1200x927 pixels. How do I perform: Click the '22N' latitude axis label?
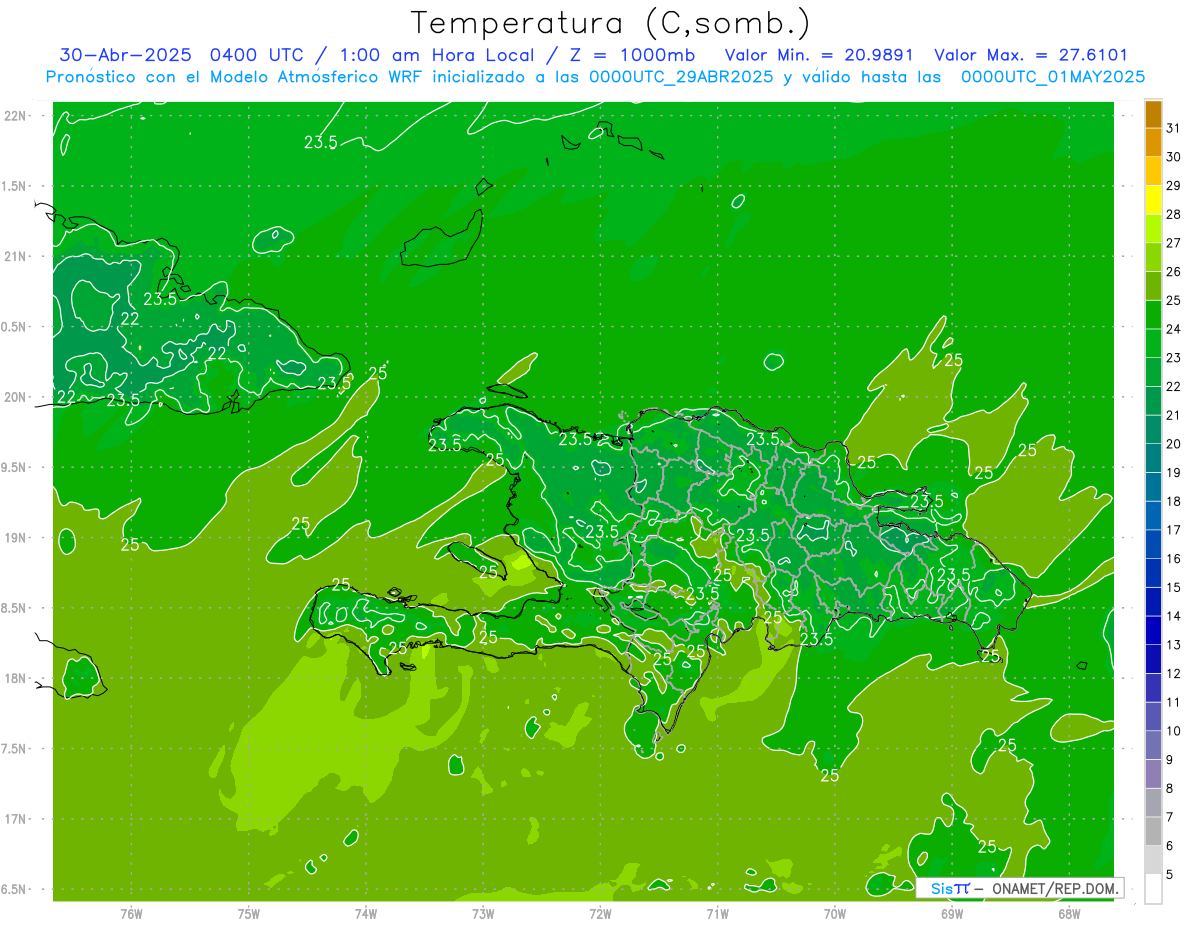(17, 115)
